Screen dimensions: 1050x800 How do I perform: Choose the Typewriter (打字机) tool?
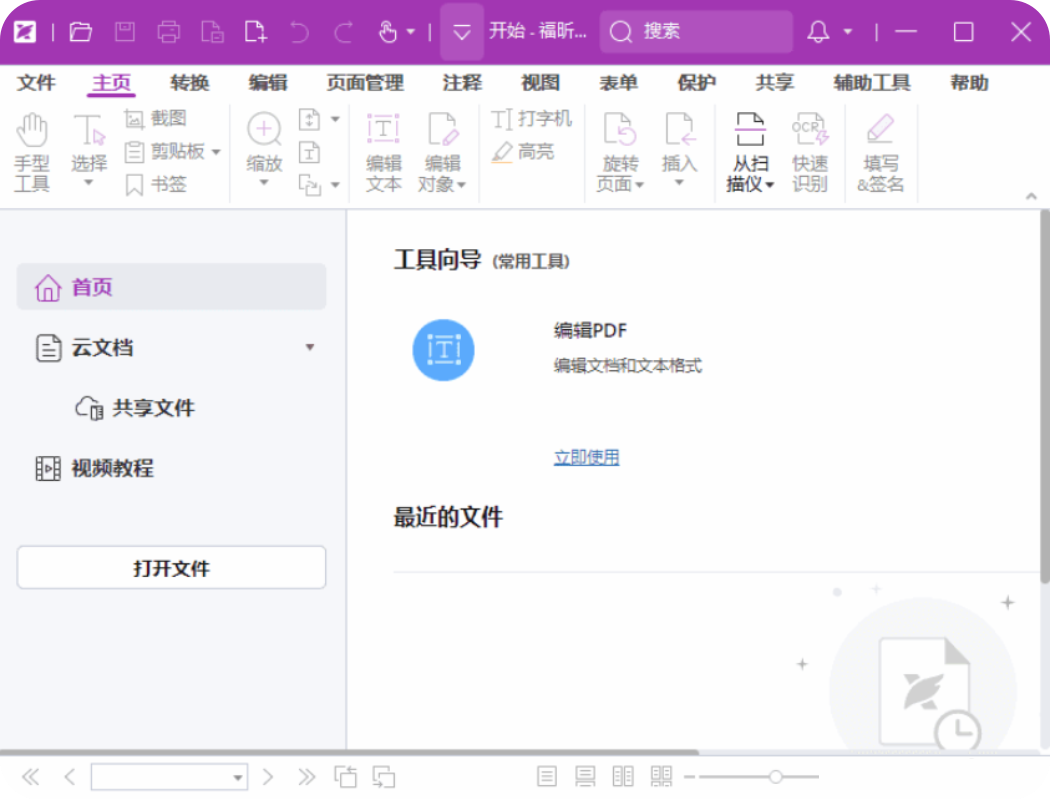coord(532,119)
